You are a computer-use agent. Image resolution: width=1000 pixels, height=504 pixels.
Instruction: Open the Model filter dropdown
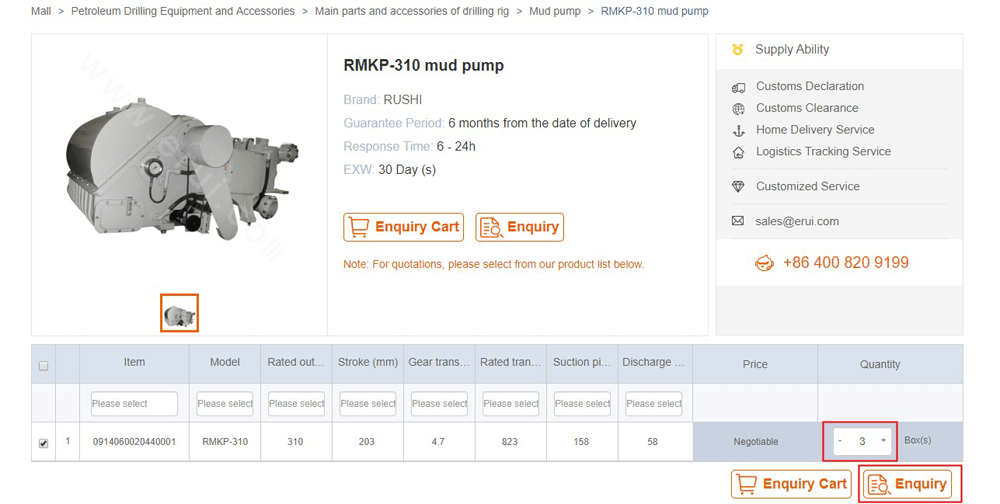(224, 403)
